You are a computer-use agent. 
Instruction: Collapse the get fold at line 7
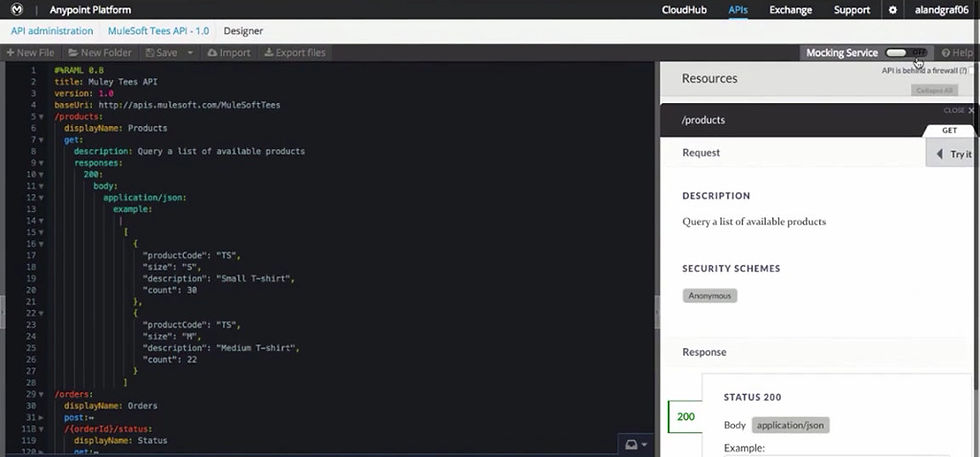point(41,139)
